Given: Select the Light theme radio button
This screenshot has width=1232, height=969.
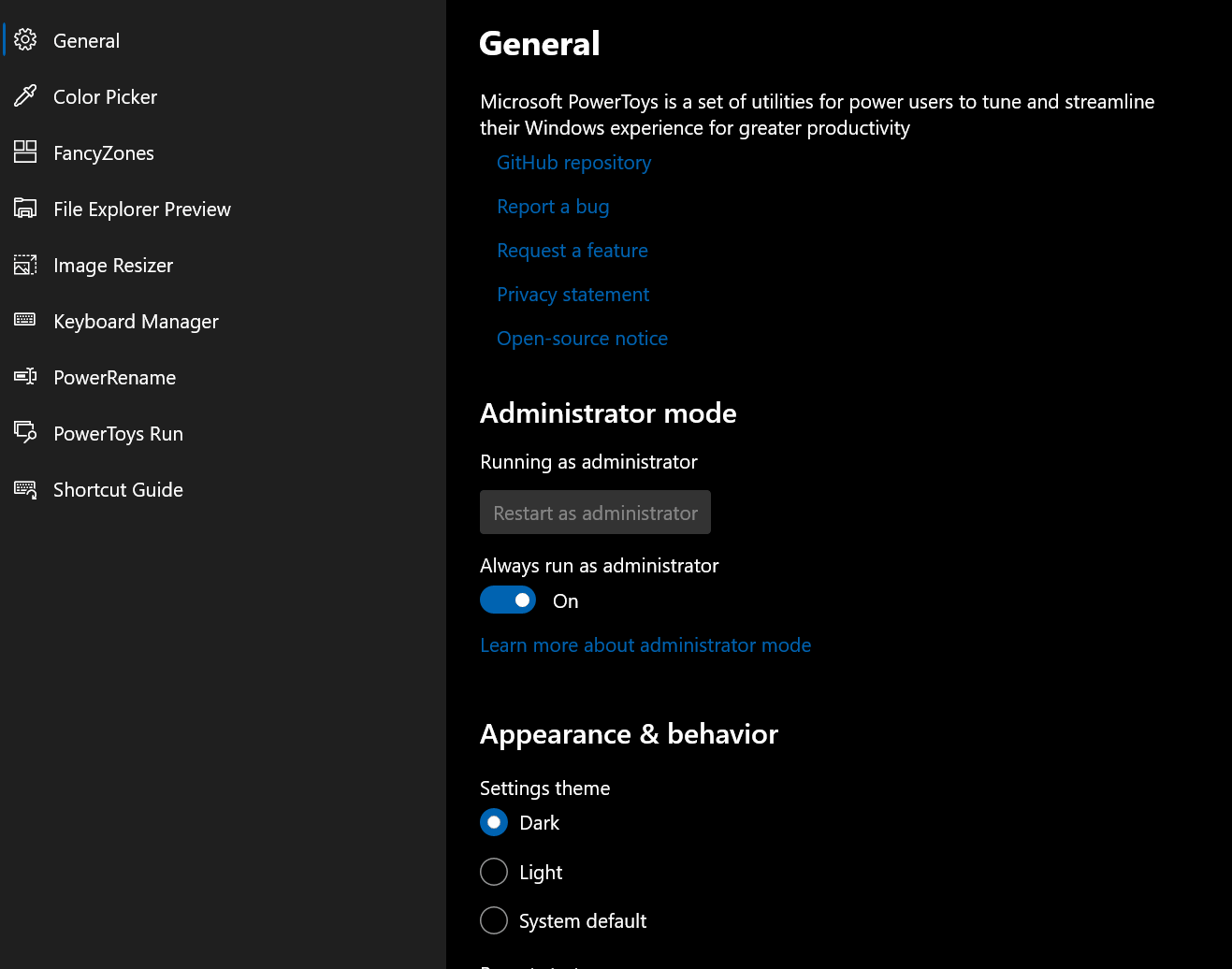Looking at the screenshot, I should point(494,872).
